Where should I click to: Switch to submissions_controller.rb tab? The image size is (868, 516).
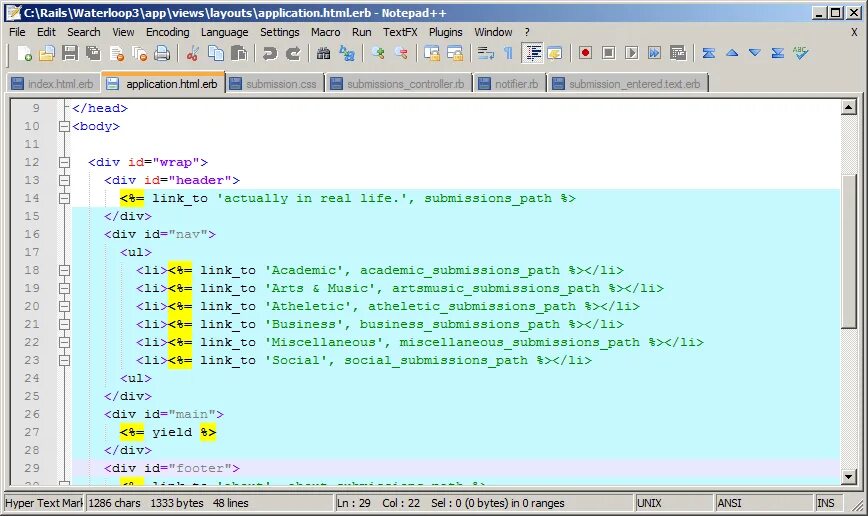(399, 84)
